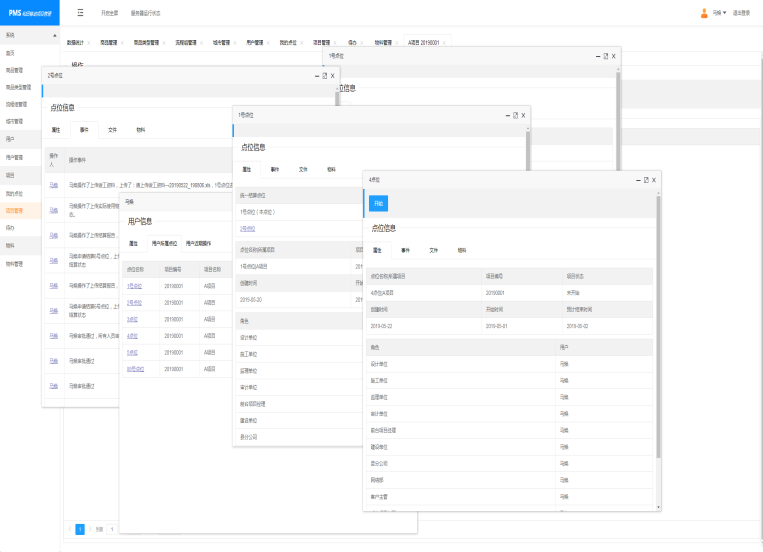Toggle the sidebar with the hamburger icon
Image resolution: width=763 pixels, height=552 pixels.
[80, 13]
